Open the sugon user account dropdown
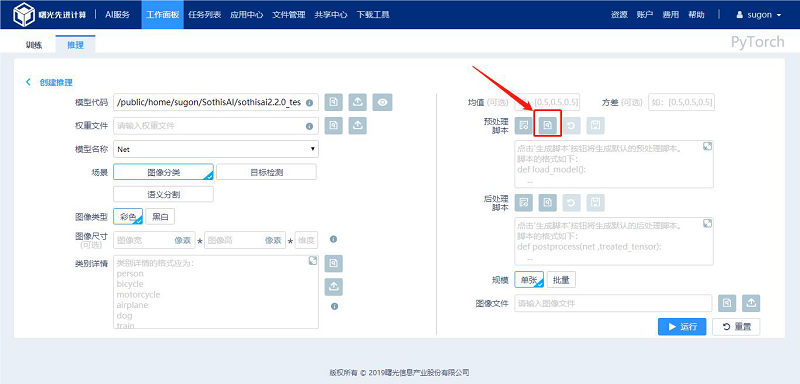This screenshot has width=800, height=384. 759,15
